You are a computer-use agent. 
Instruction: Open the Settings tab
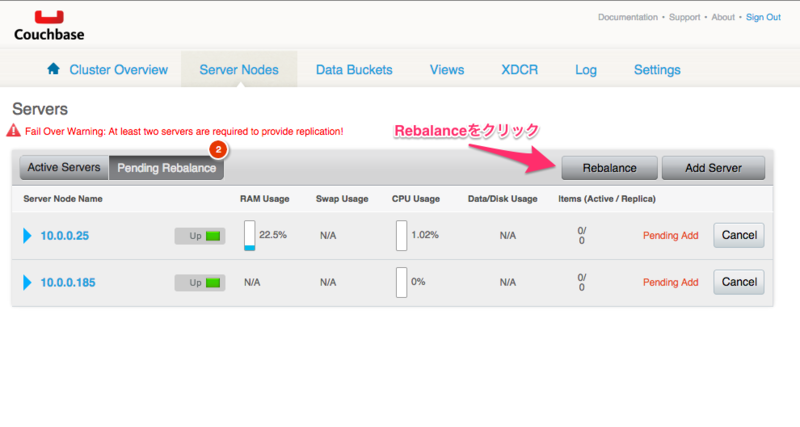click(657, 70)
